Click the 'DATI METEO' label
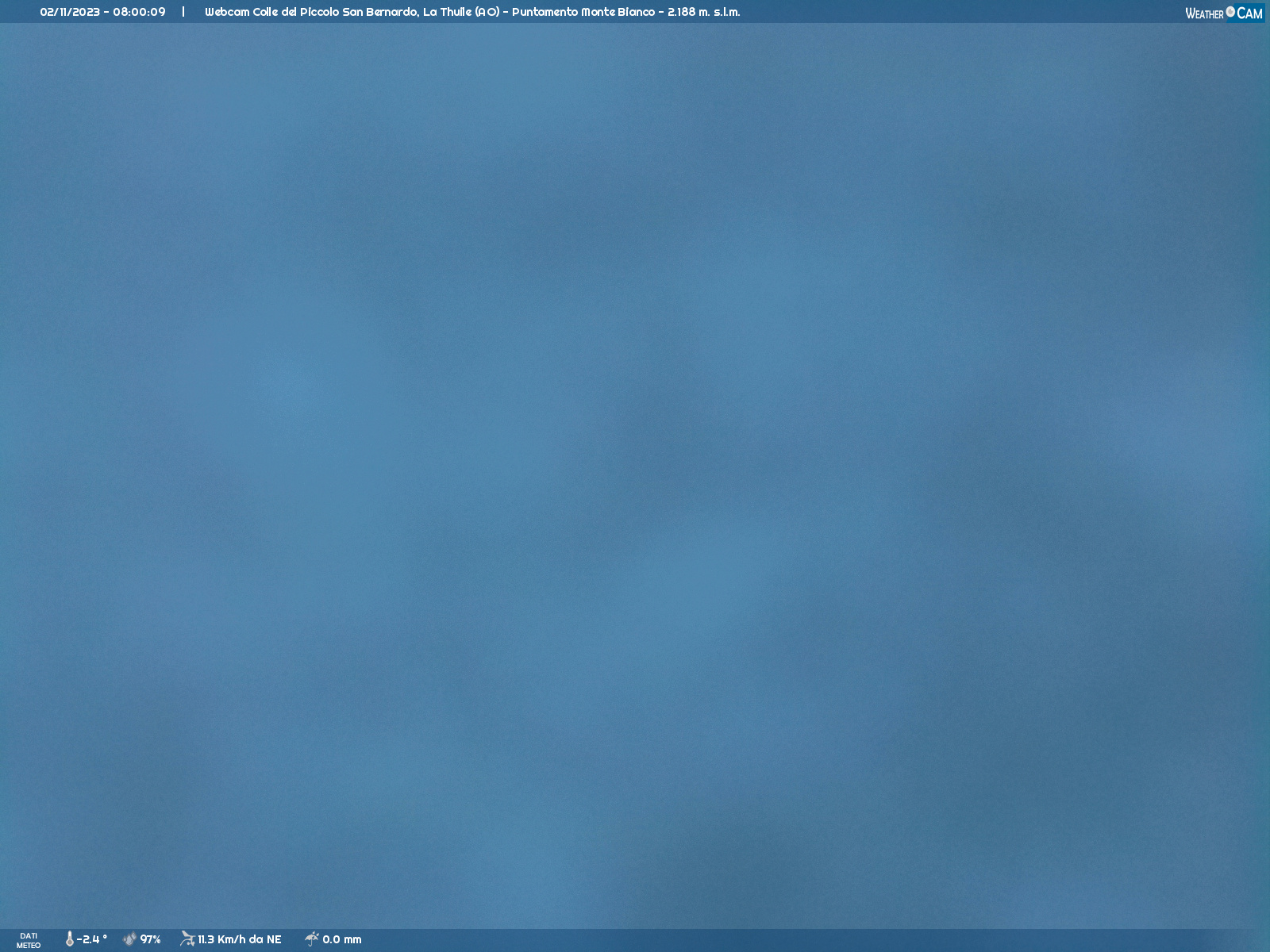 tap(29, 941)
